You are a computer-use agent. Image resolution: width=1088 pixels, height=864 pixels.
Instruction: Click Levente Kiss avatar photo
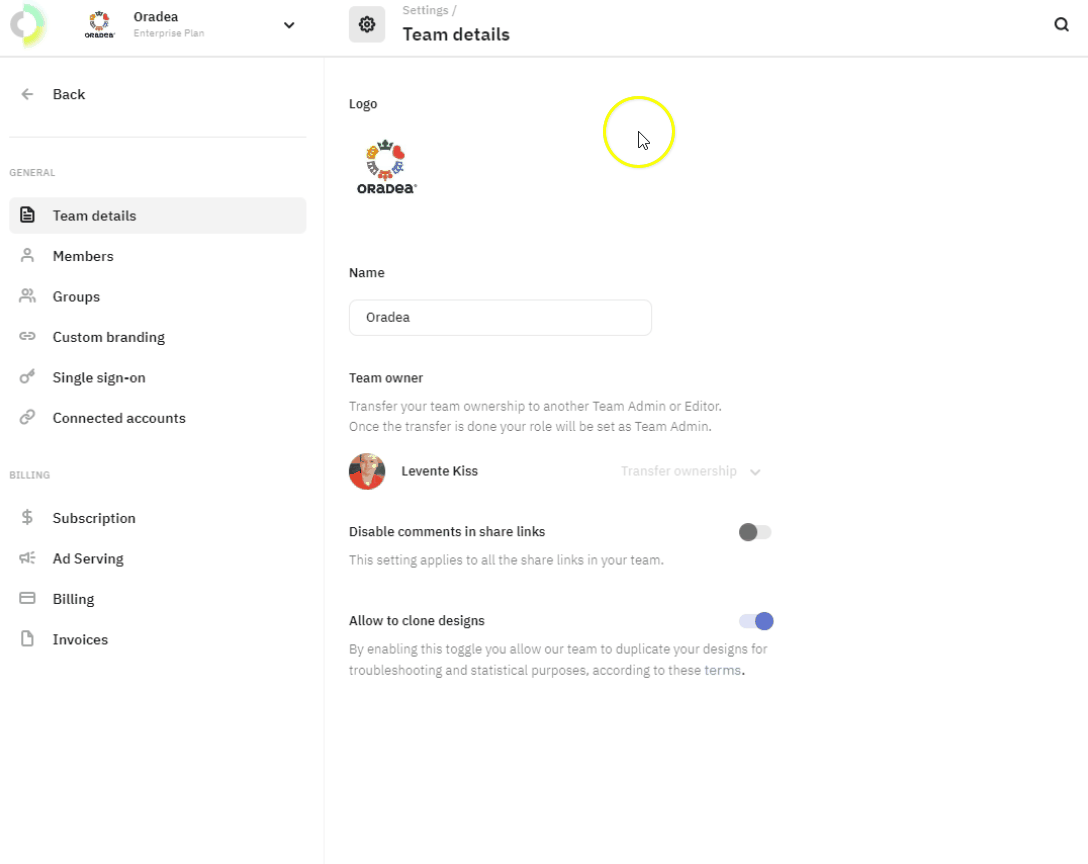[x=367, y=471]
